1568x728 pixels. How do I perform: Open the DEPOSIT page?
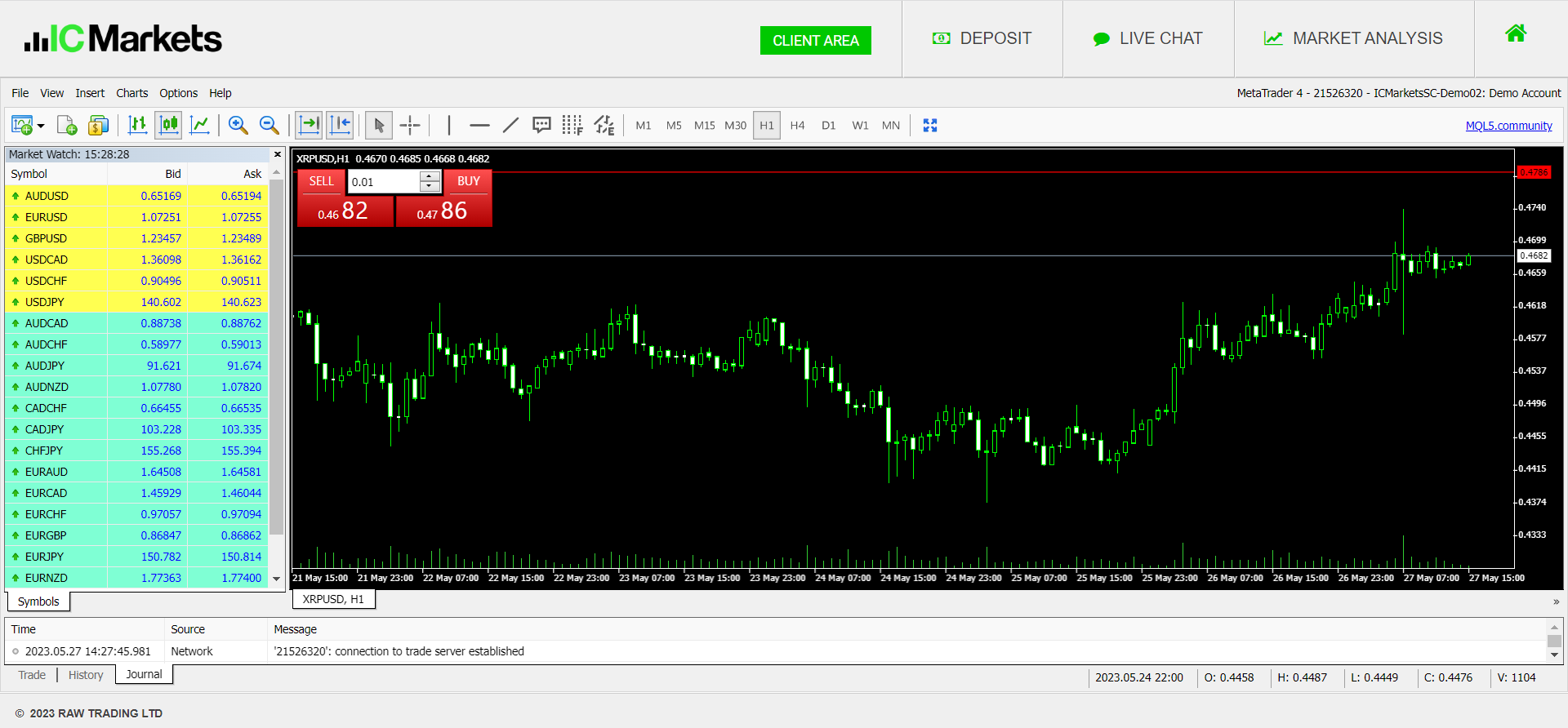pyautogui.click(x=982, y=38)
